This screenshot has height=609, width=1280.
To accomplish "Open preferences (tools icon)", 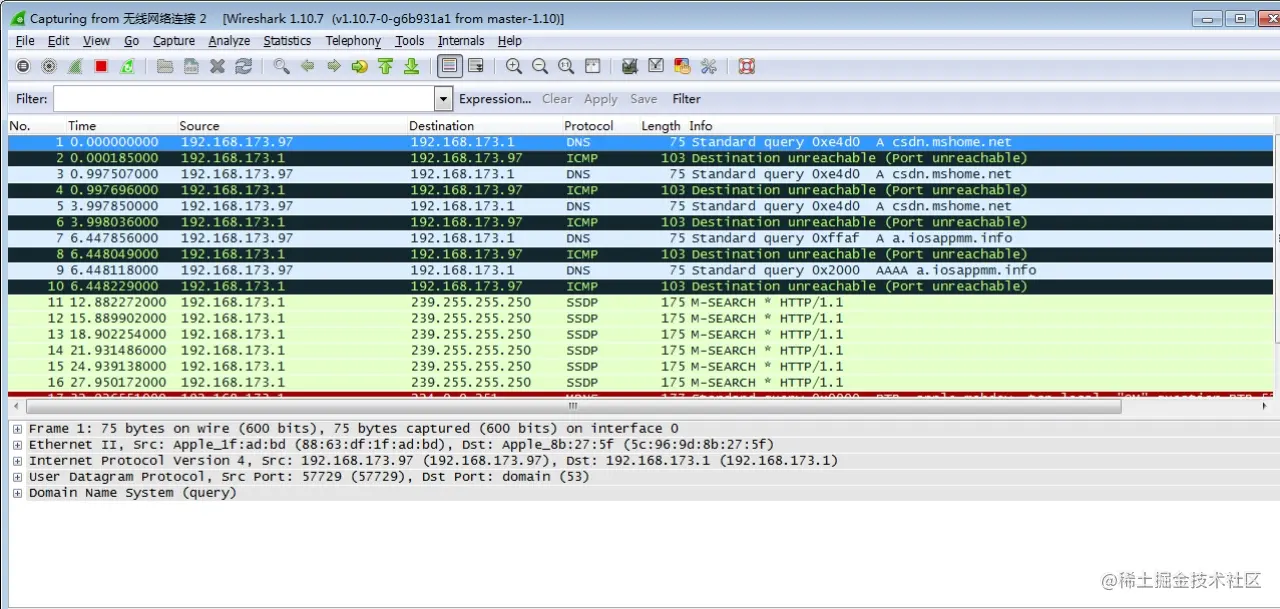I will click(x=708, y=66).
